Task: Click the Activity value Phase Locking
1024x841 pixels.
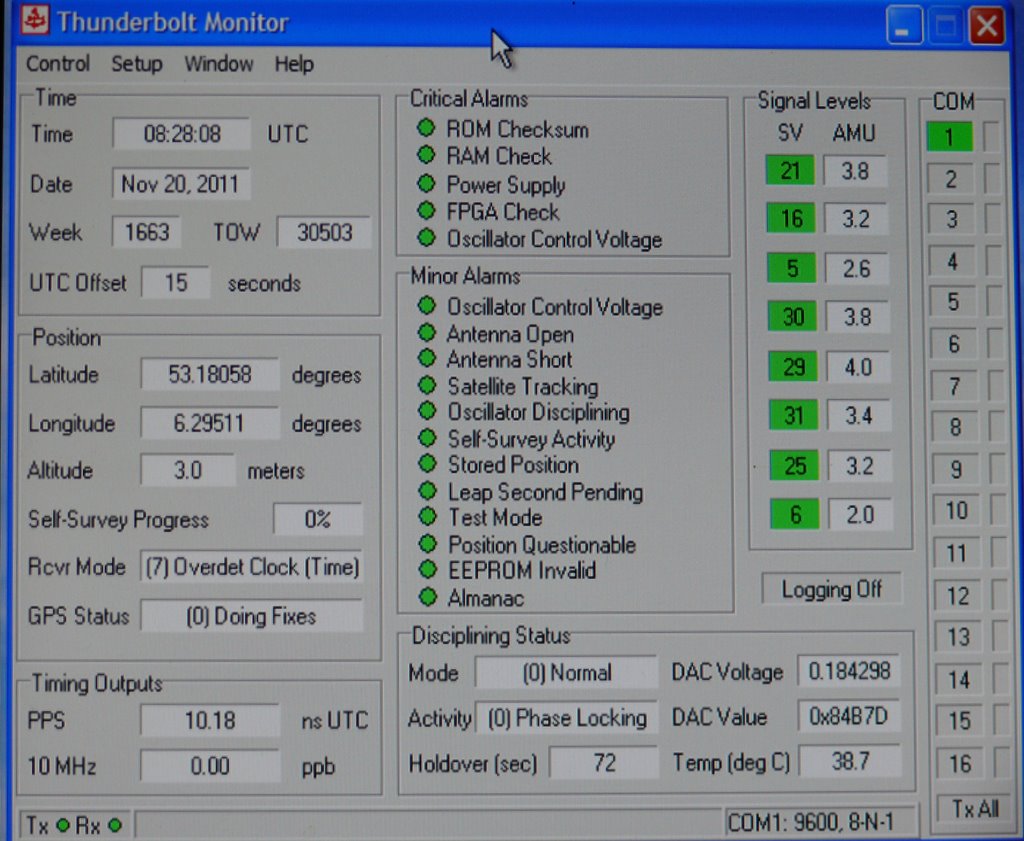Action: point(566,718)
